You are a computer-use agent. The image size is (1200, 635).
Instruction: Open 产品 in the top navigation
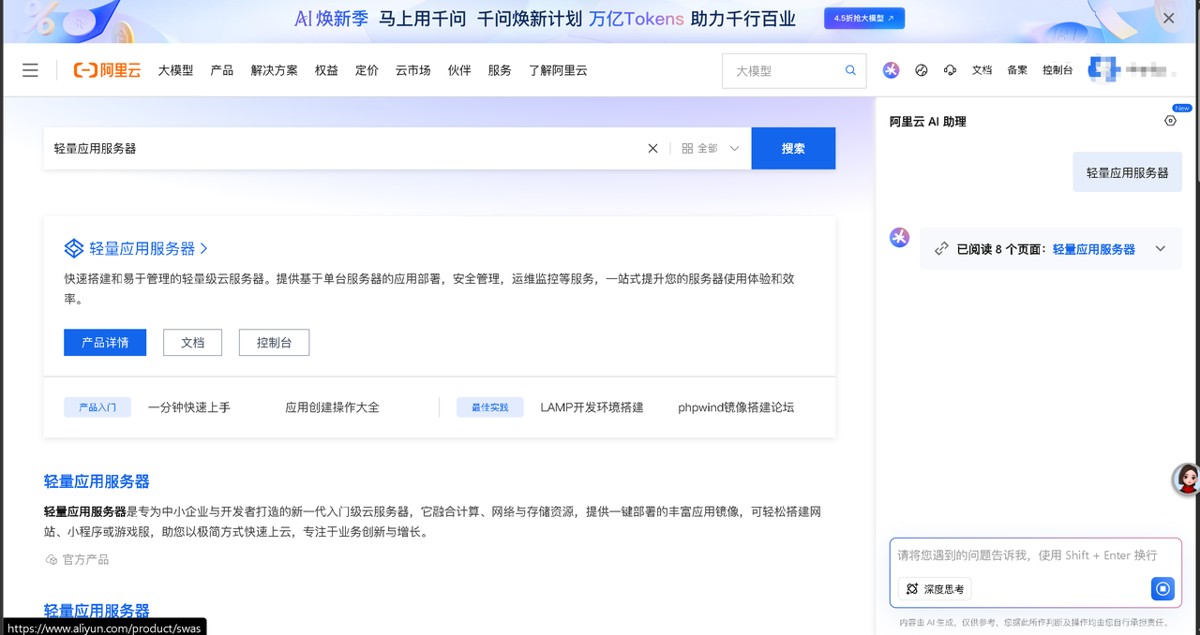[x=222, y=70]
